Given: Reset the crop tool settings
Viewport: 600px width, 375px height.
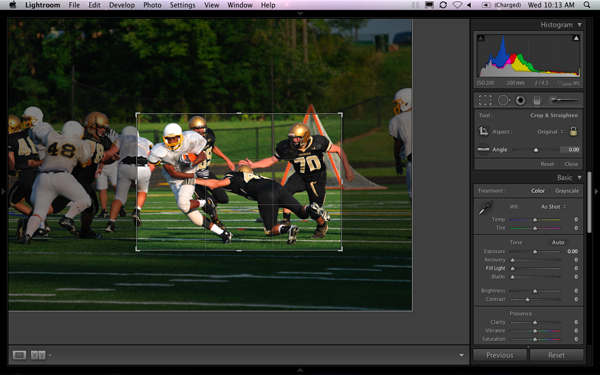Looking at the screenshot, I should click(x=547, y=164).
